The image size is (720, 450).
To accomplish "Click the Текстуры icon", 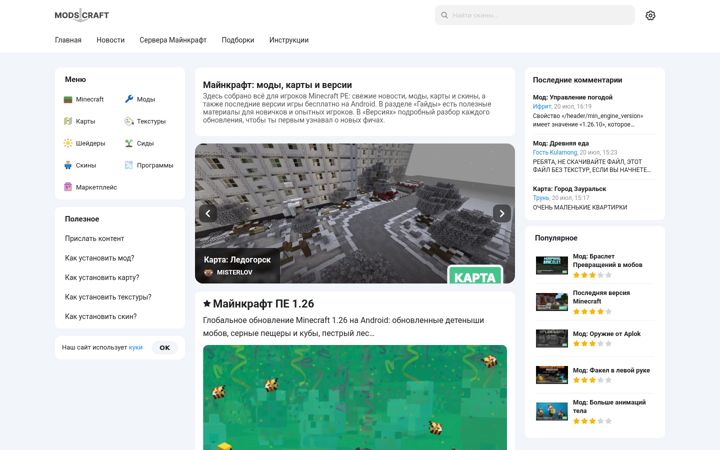I will (129, 121).
